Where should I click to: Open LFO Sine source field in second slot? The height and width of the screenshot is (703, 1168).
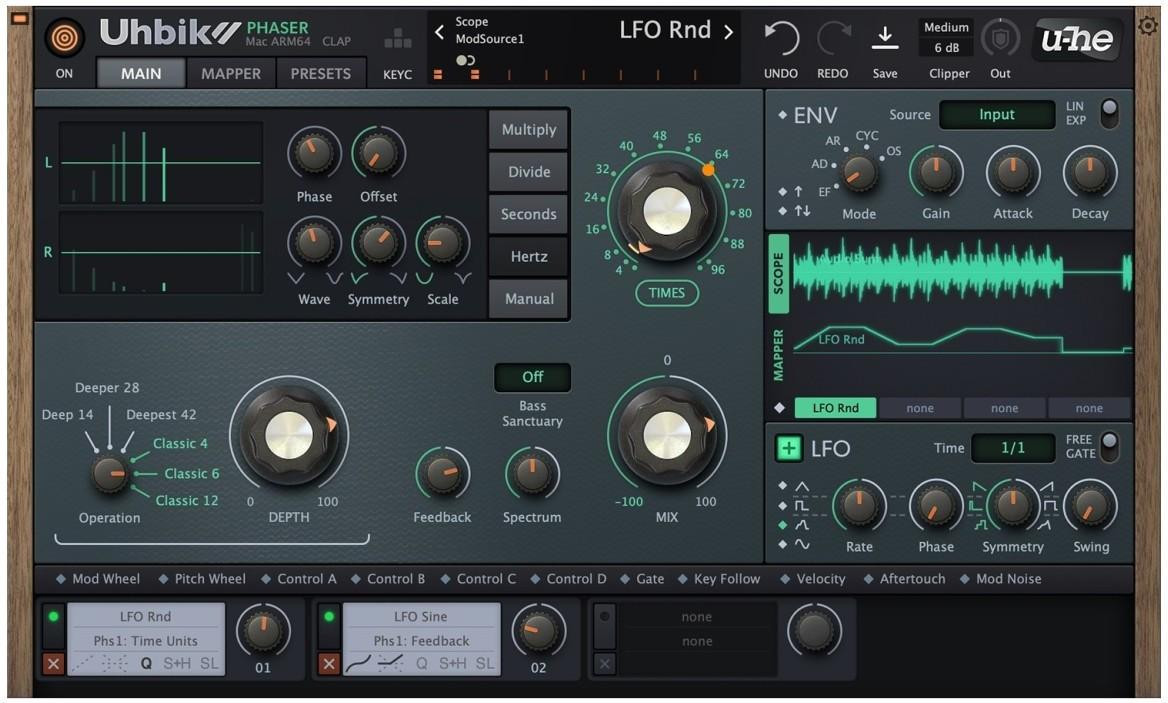[421, 617]
